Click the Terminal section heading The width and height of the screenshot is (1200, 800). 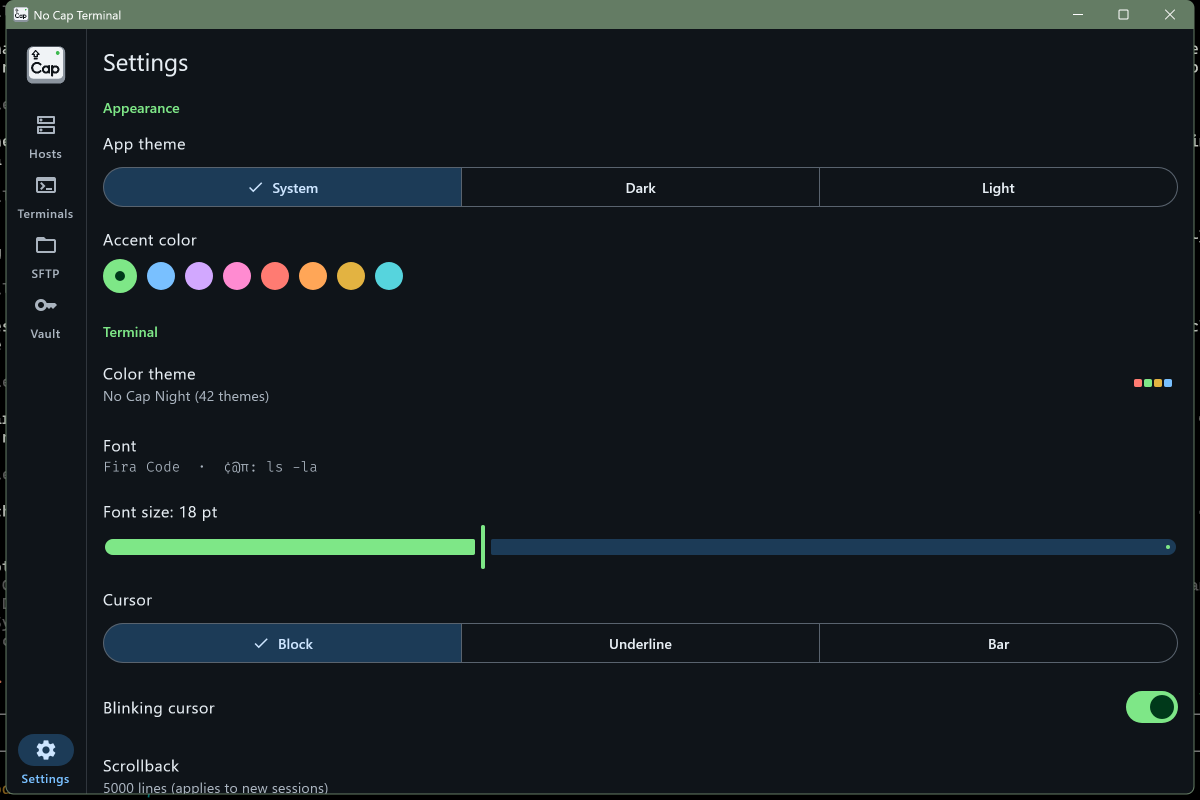pos(130,332)
